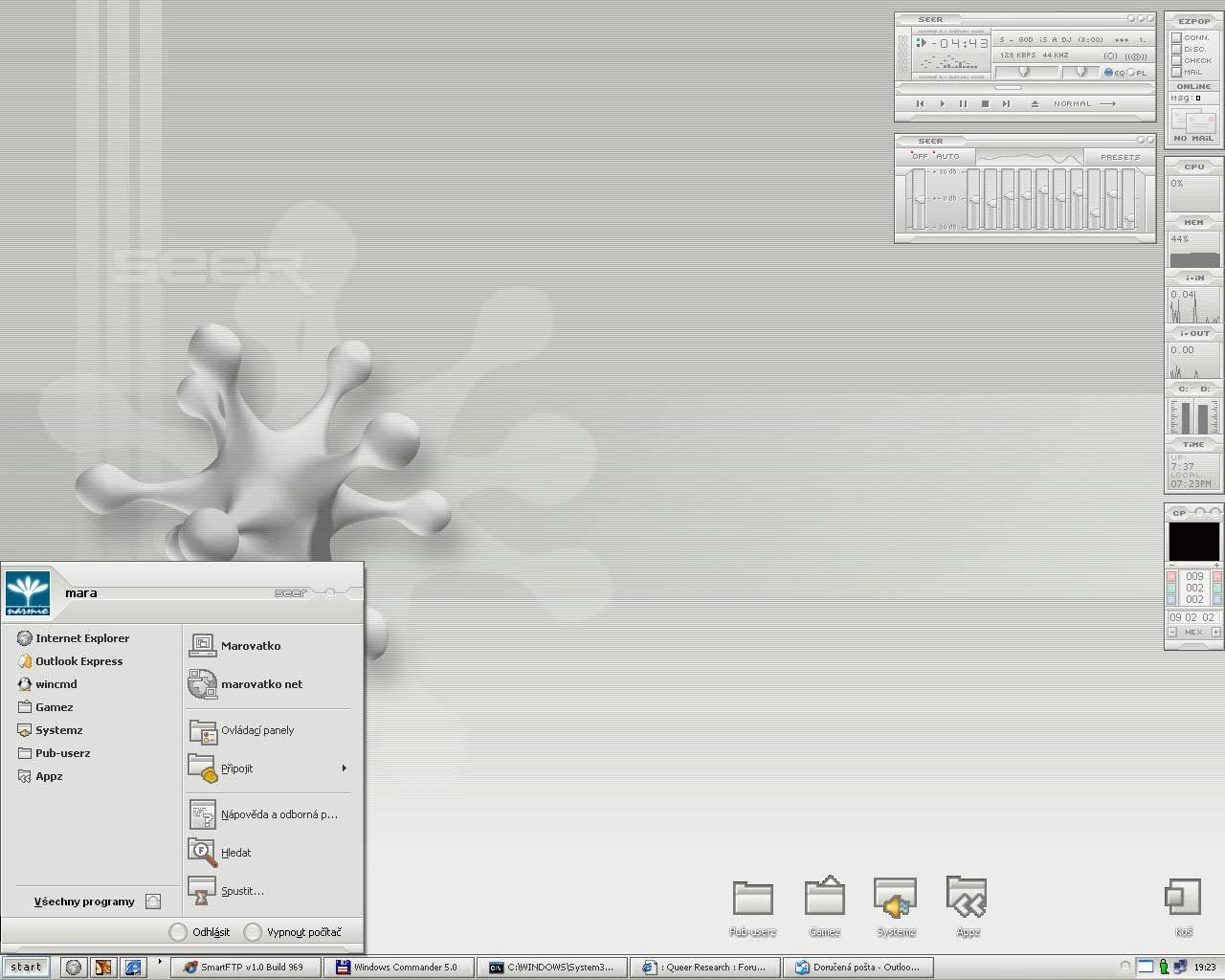The width and height of the screenshot is (1225, 980).
Task: Click the previous track button
Action: [921, 103]
